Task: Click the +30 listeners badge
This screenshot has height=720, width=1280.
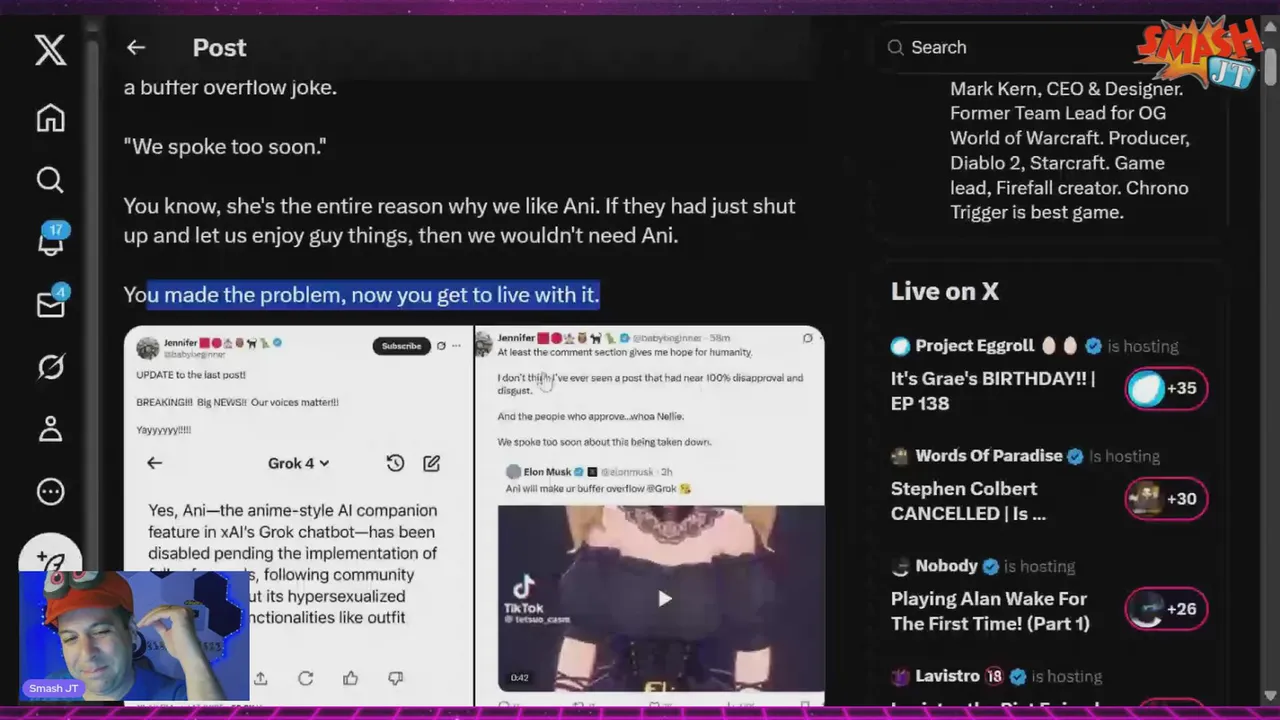Action: (x=1166, y=498)
